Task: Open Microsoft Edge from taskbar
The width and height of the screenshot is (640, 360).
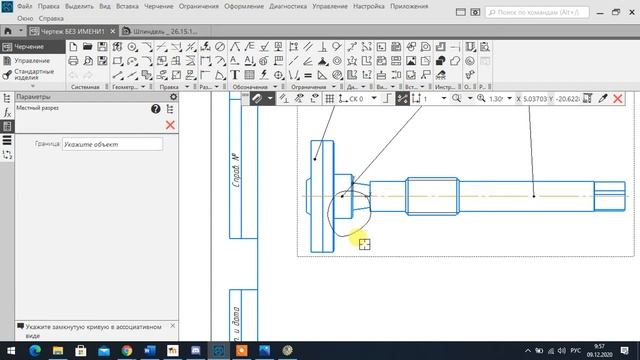Action: tap(35, 351)
